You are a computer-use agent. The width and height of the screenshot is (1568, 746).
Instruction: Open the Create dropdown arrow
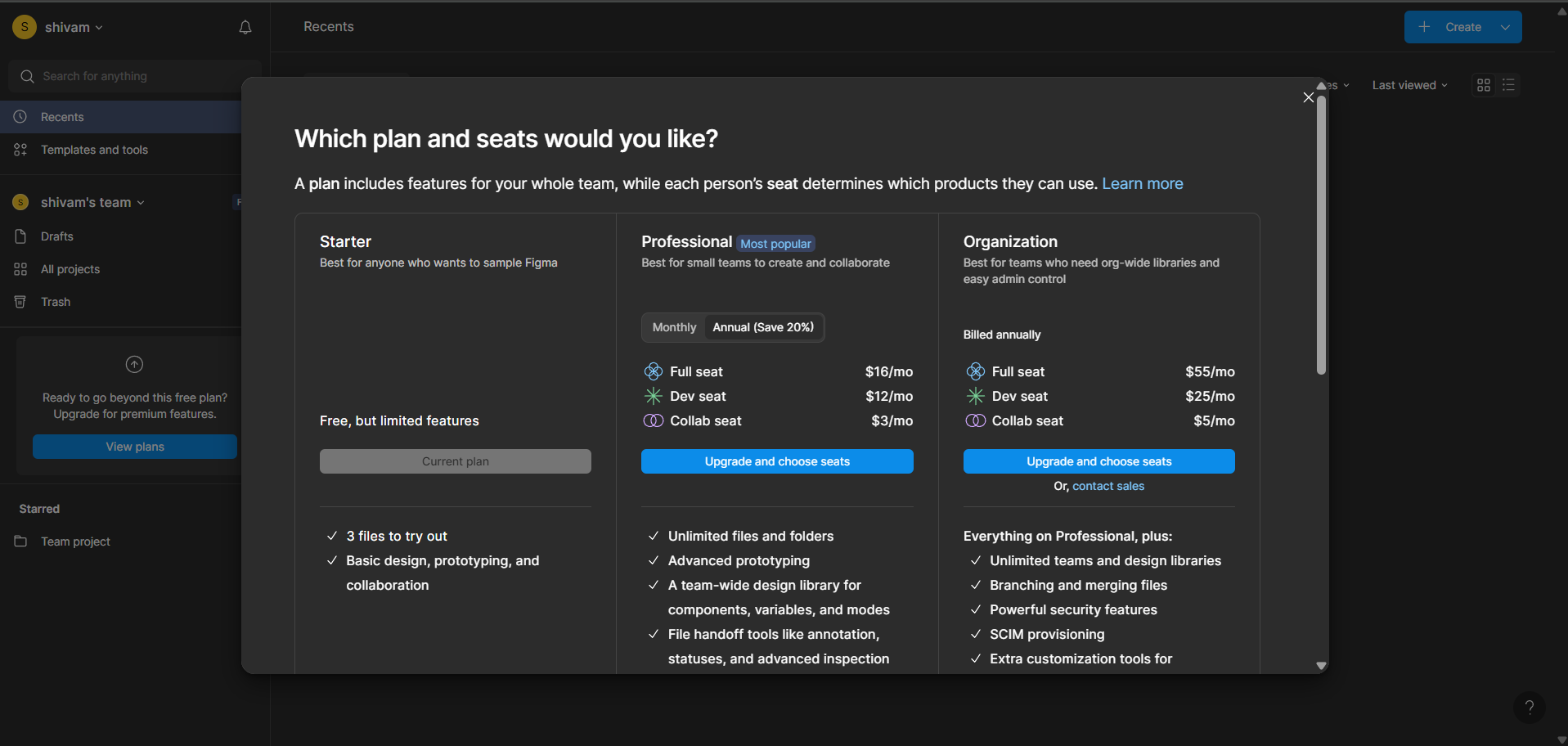point(1505,27)
